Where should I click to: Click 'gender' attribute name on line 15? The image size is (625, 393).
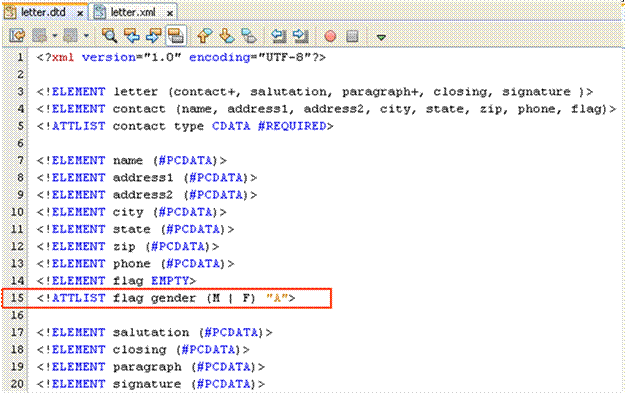173,298
